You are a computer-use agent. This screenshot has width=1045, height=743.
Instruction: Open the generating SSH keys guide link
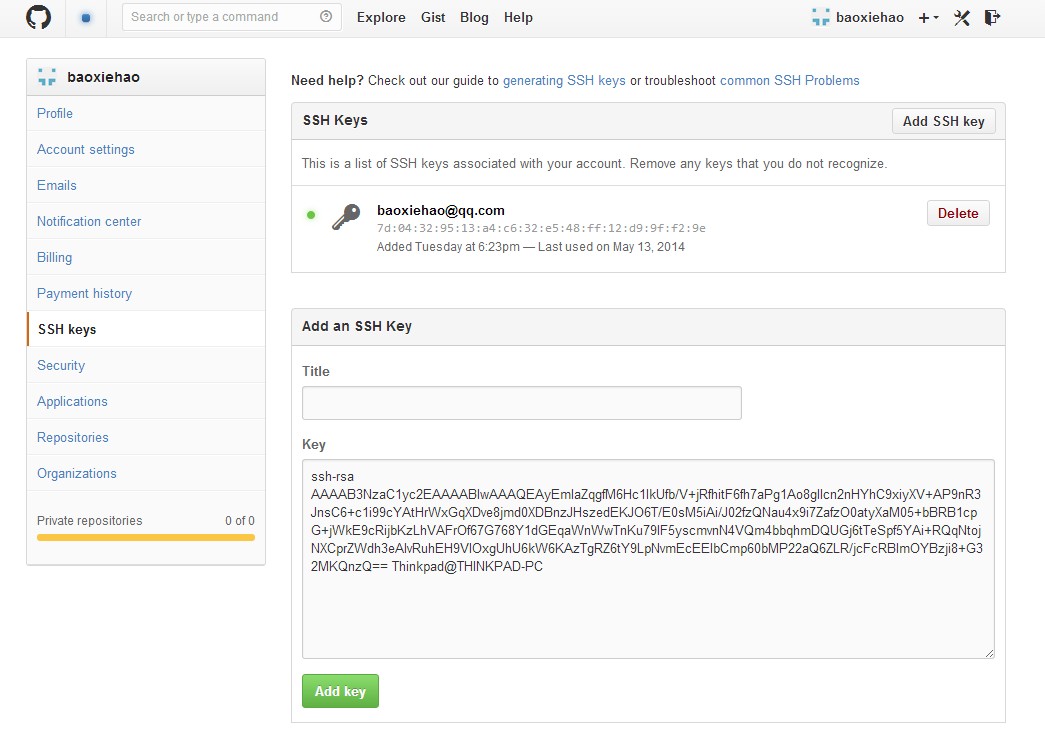(x=564, y=80)
